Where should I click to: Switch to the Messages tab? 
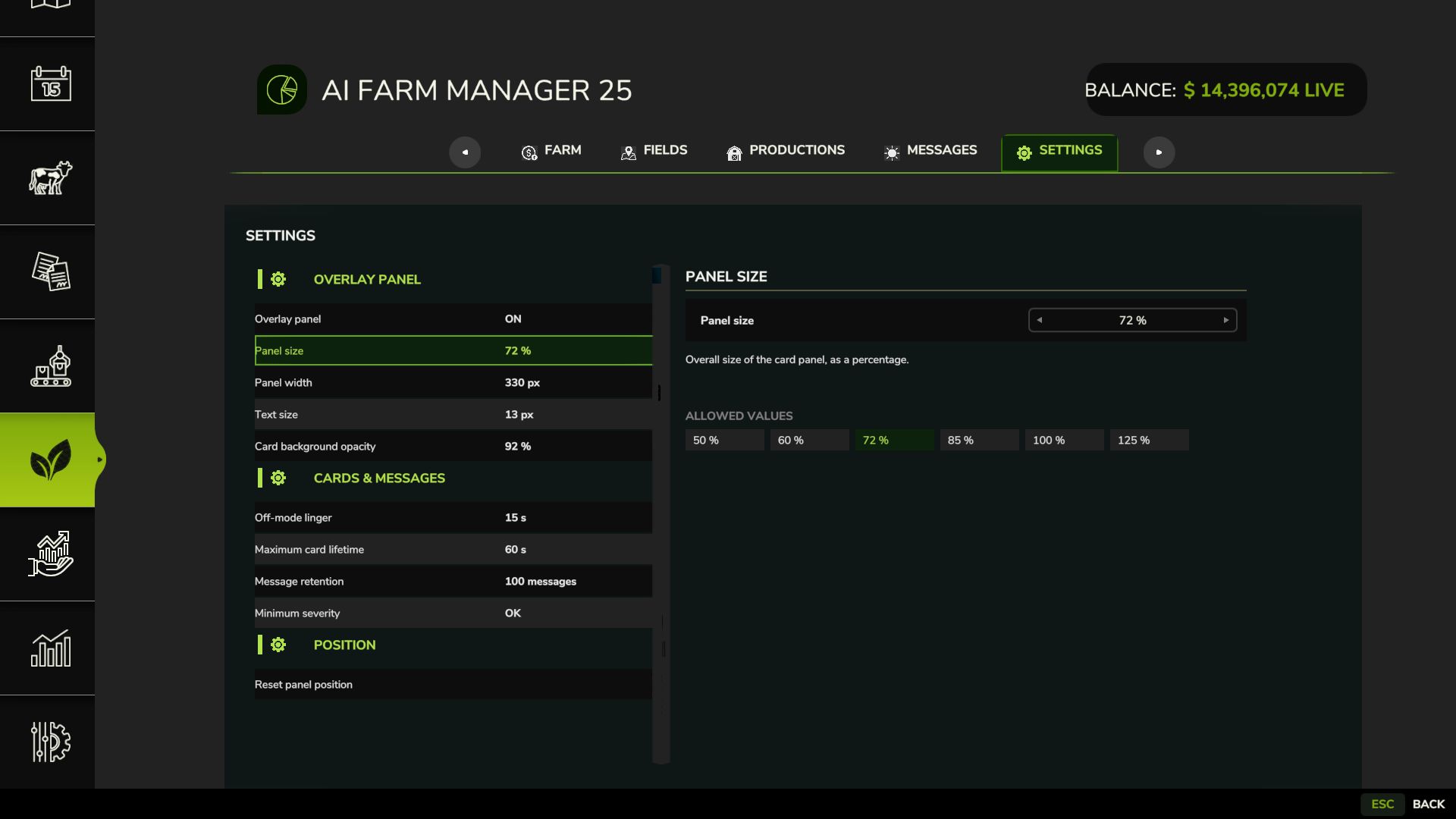pos(930,151)
